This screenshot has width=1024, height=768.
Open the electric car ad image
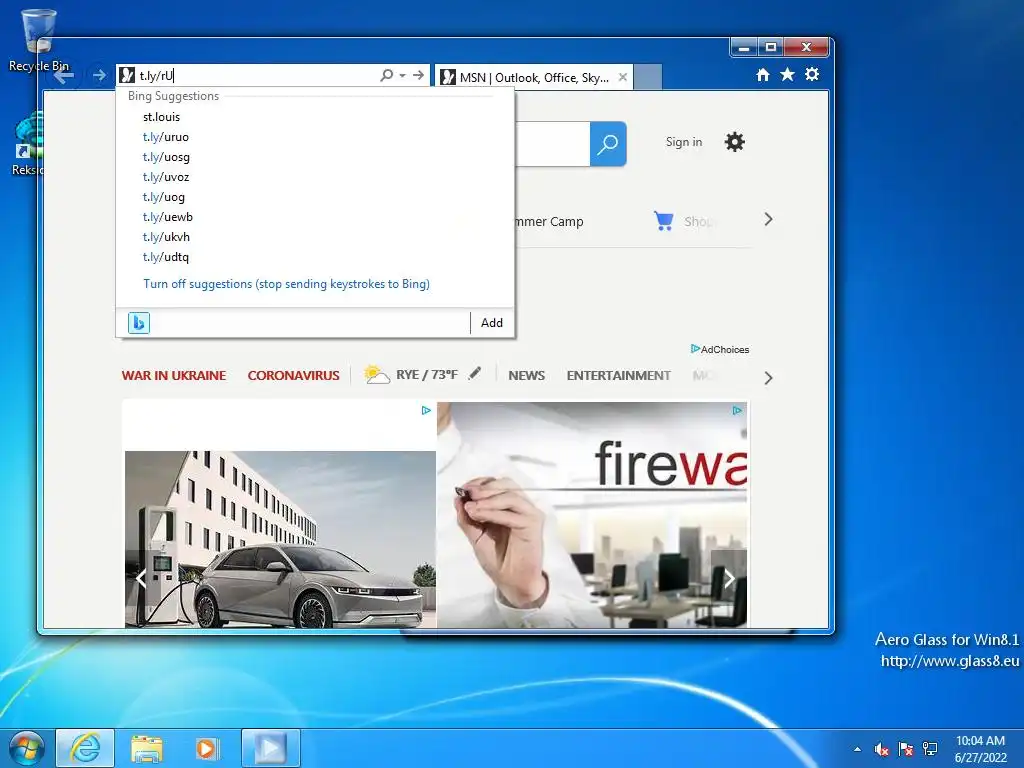click(x=280, y=539)
